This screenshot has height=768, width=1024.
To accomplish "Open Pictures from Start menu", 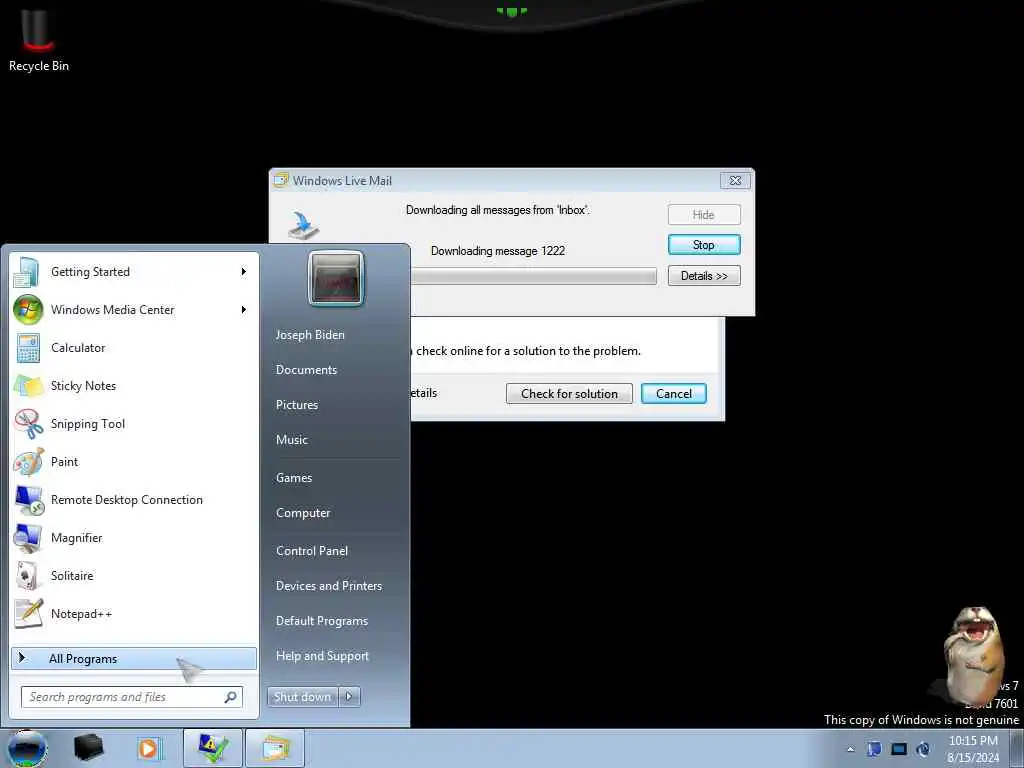I will pos(297,405).
